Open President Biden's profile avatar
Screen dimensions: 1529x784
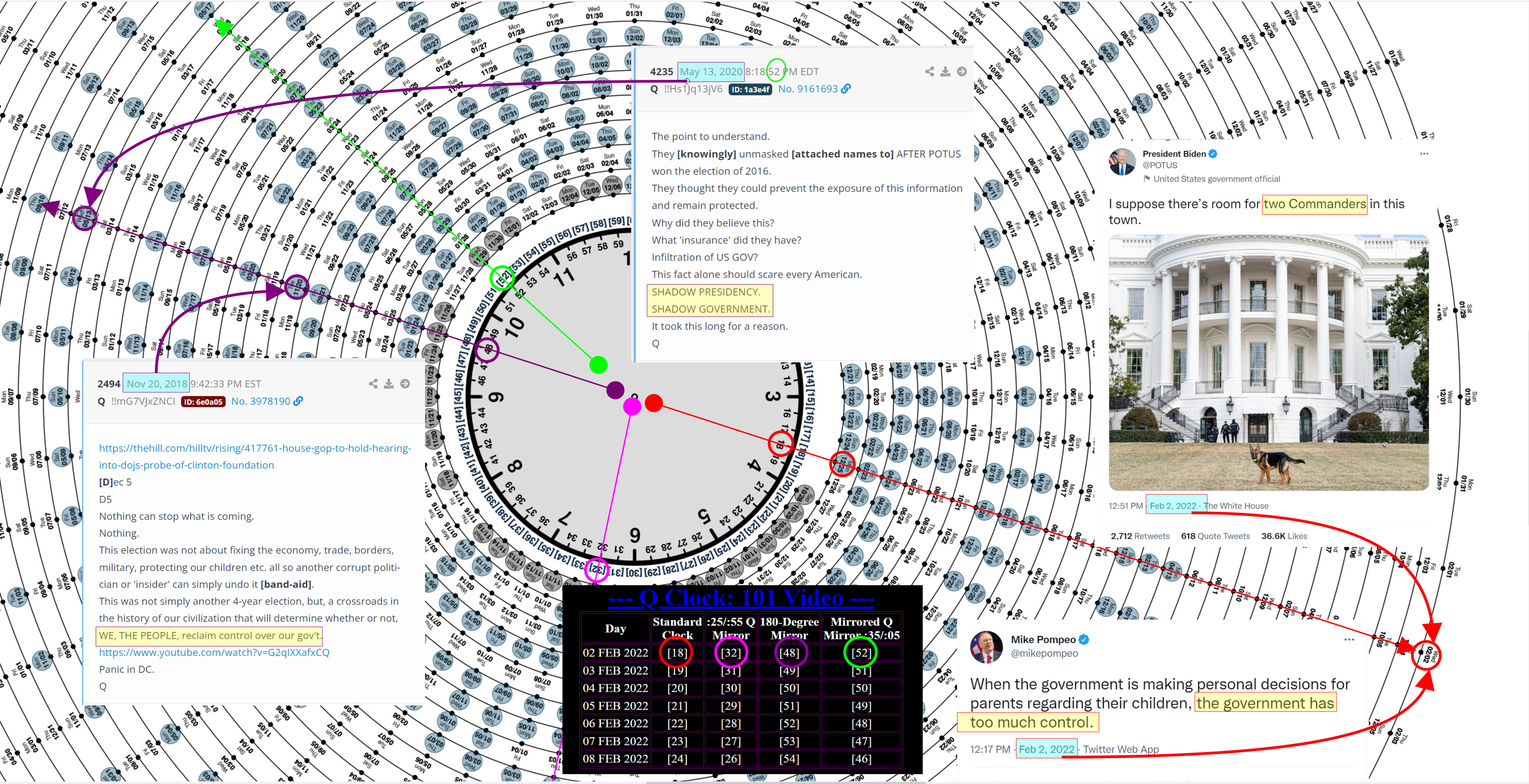(x=1122, y=162)
